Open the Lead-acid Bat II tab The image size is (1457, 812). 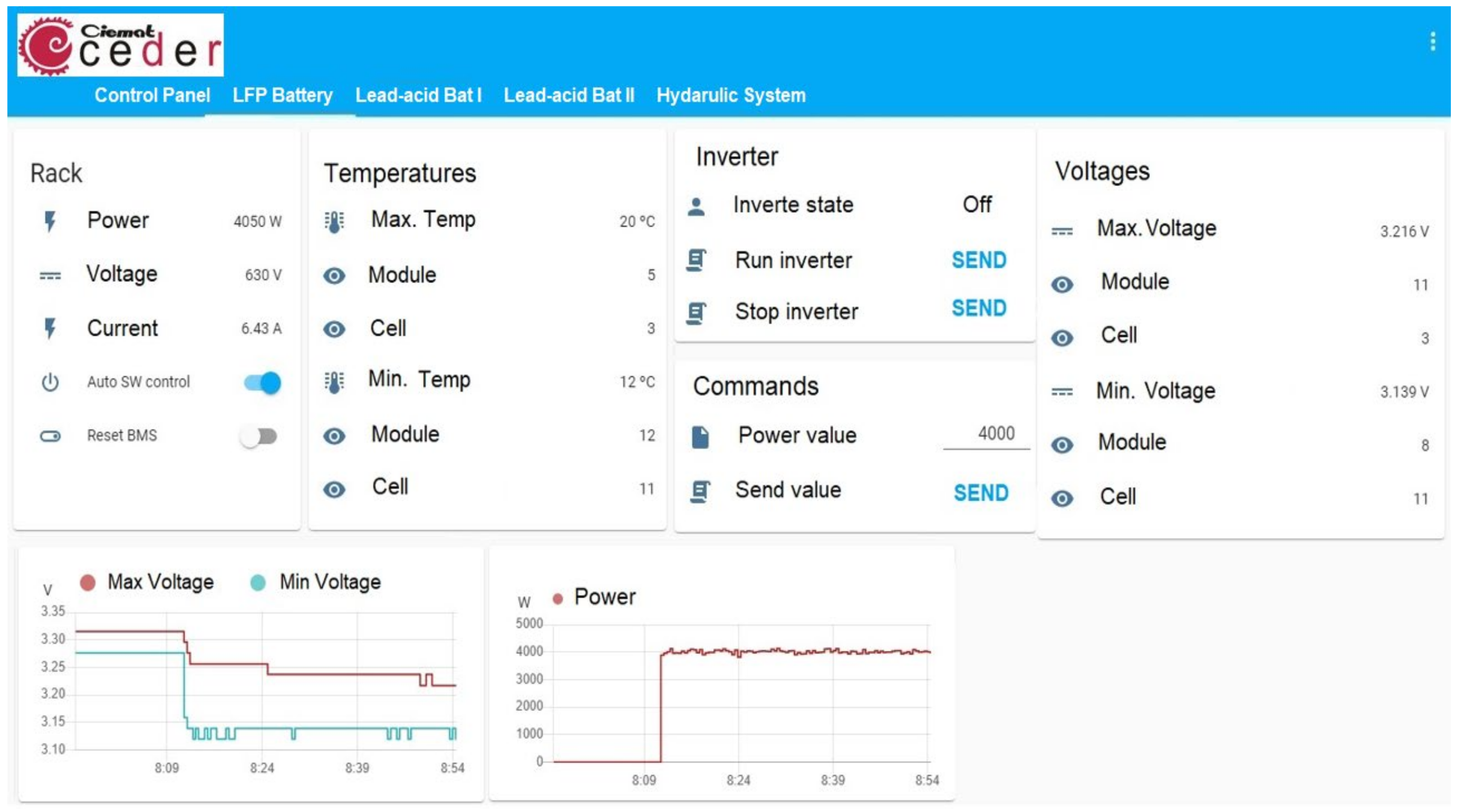568,95
